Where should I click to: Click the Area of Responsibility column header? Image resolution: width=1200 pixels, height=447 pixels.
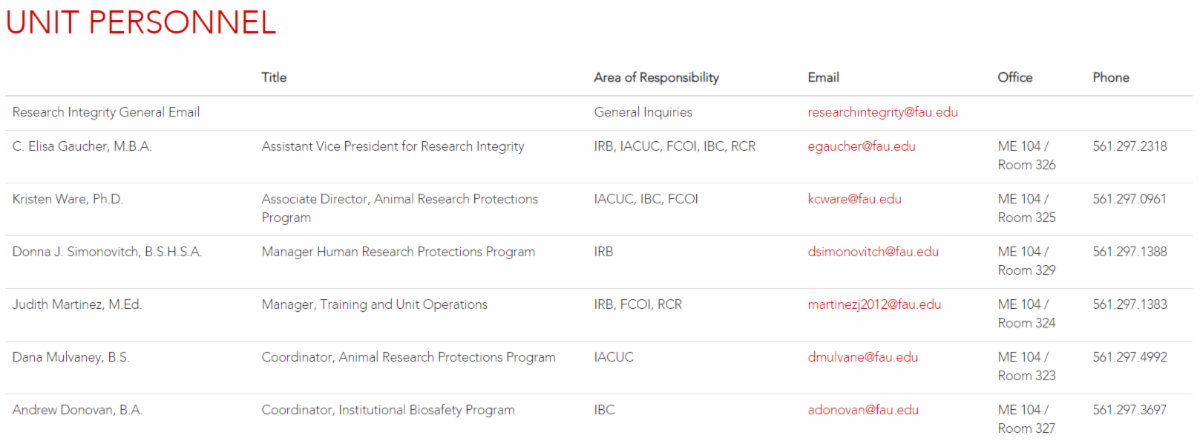(x=656, y=78)
